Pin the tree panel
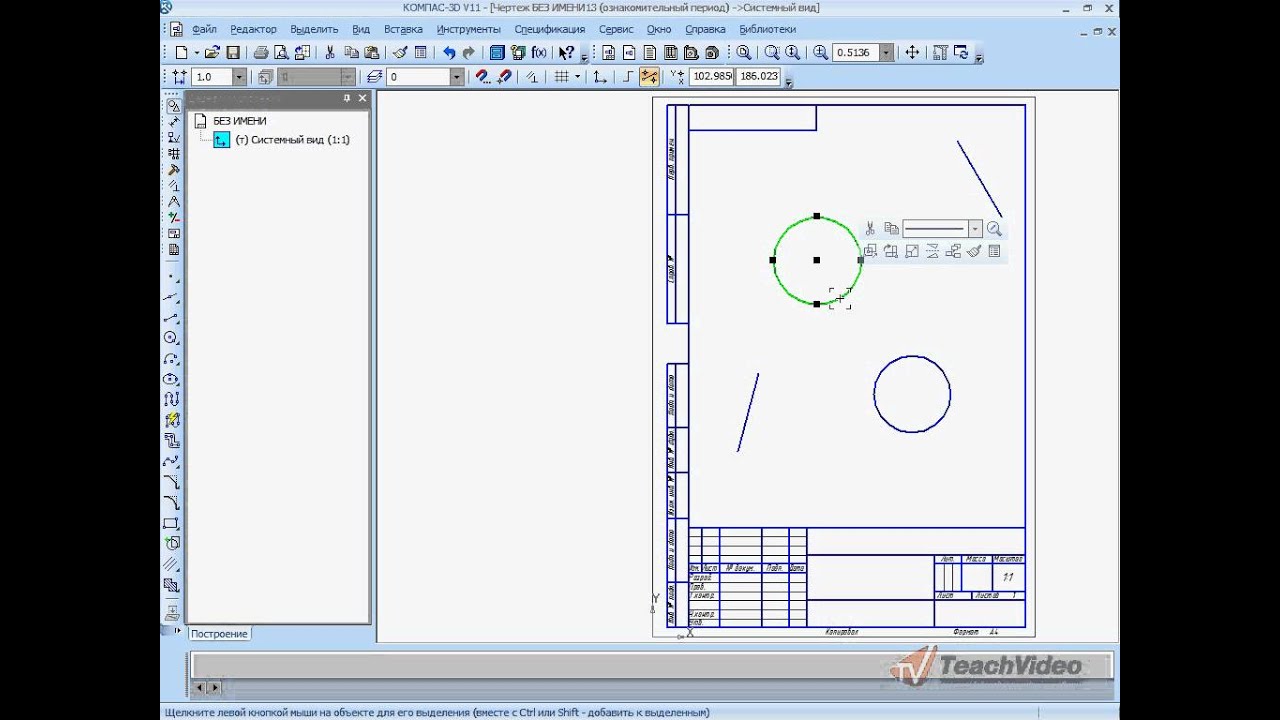 point(347,98)
